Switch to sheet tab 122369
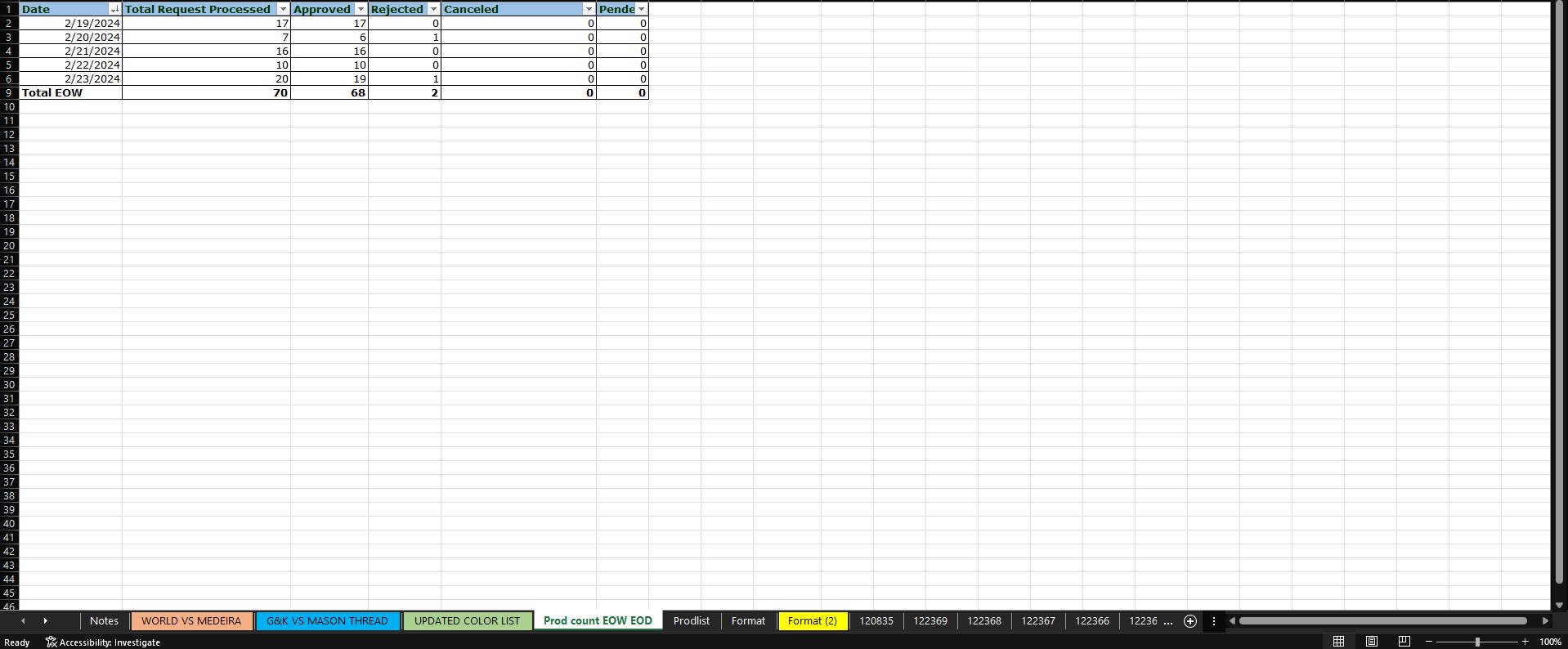The height and width of the screenshot is (649, 1568). (x=930, y=621)
